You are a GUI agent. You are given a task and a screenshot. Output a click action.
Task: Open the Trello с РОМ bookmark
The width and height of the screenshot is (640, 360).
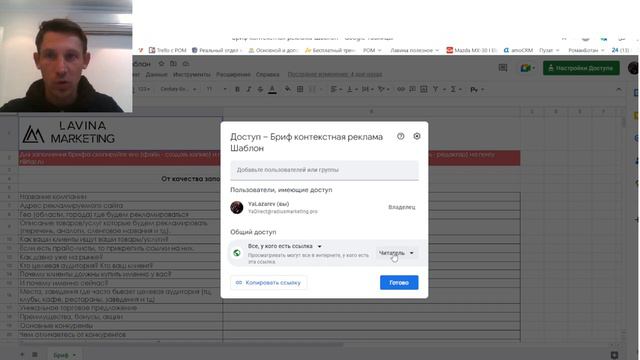point(167,50)
